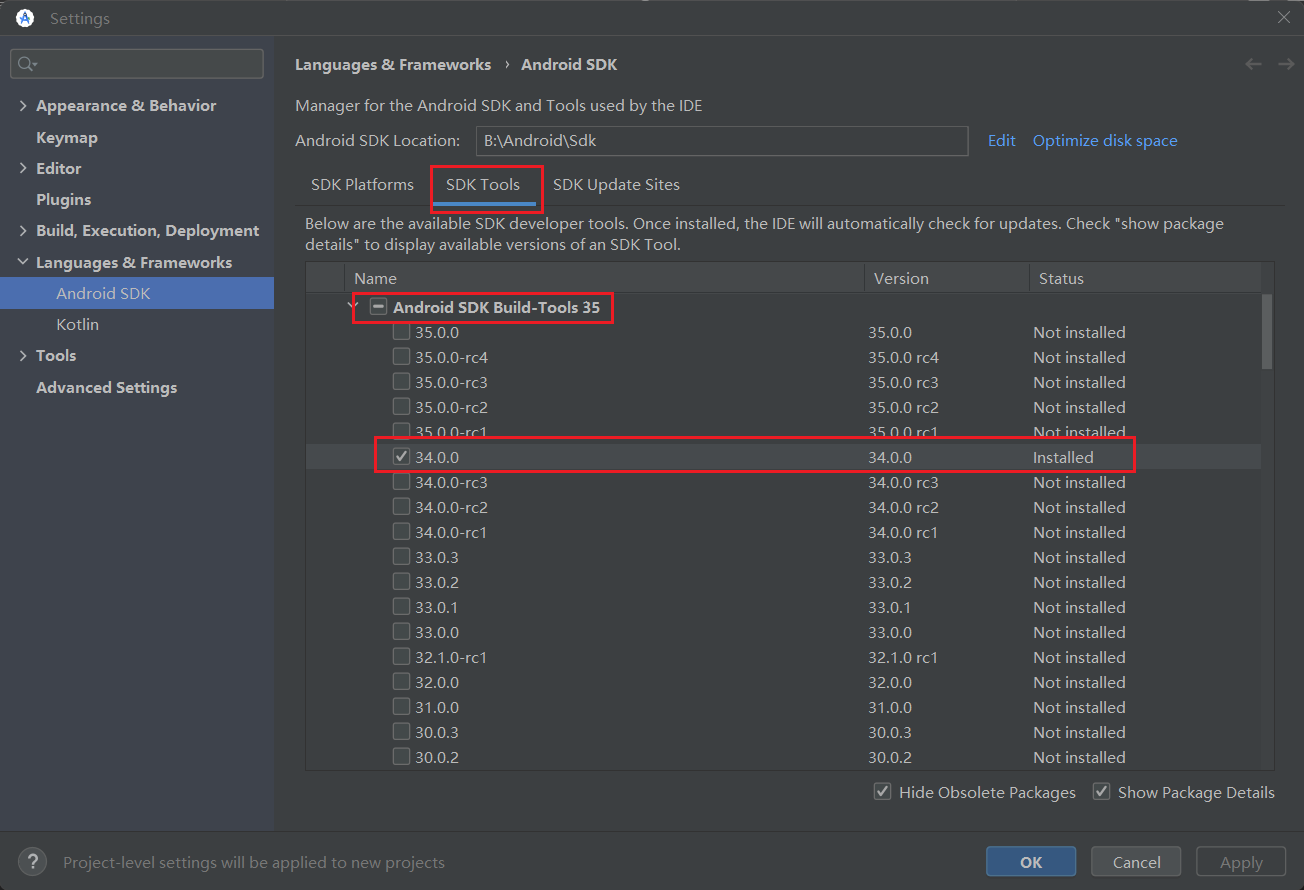Click version cell 35.0.0 rc2
Image resolution: width=1304 pixels, height=890 pixels.
[903, 407]
